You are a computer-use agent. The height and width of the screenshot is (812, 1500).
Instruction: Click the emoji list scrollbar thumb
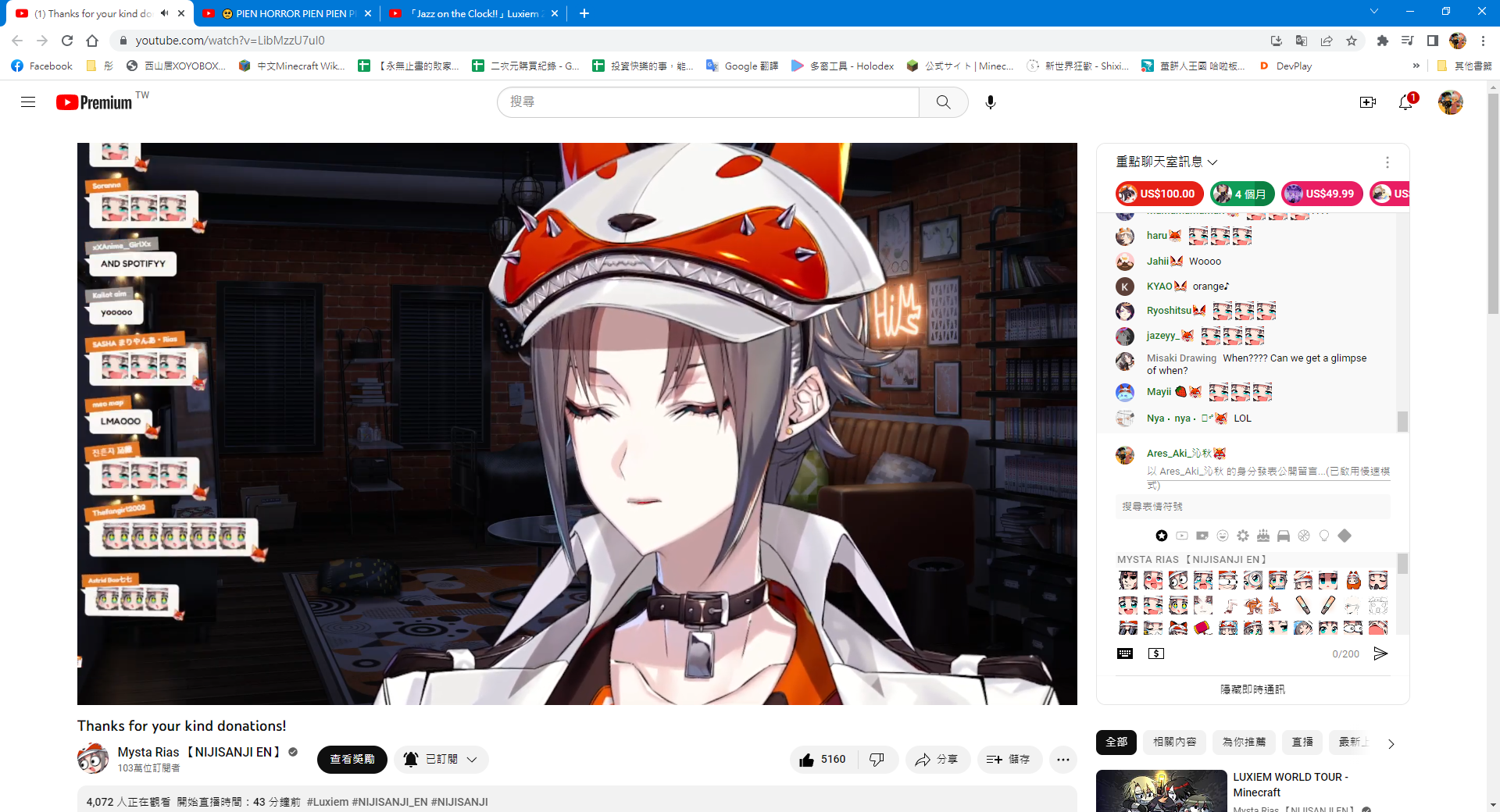(1402, 564)
